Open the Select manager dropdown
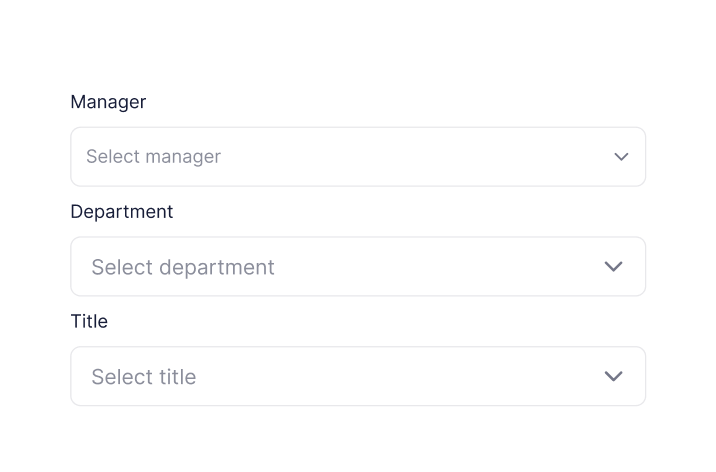This screenshot has height=472, width=716. pyautogui.click(x=358, y=157)
